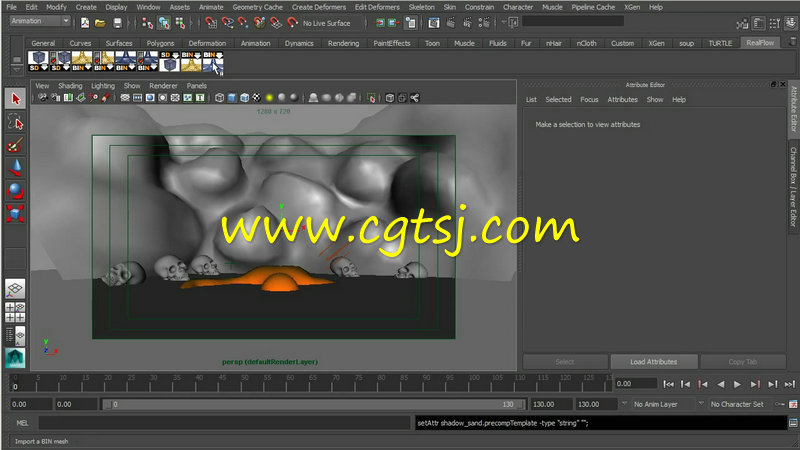Play animation backwards
Image resolution: width=800 pixels, height=450 pixels.
coord(720,384)
